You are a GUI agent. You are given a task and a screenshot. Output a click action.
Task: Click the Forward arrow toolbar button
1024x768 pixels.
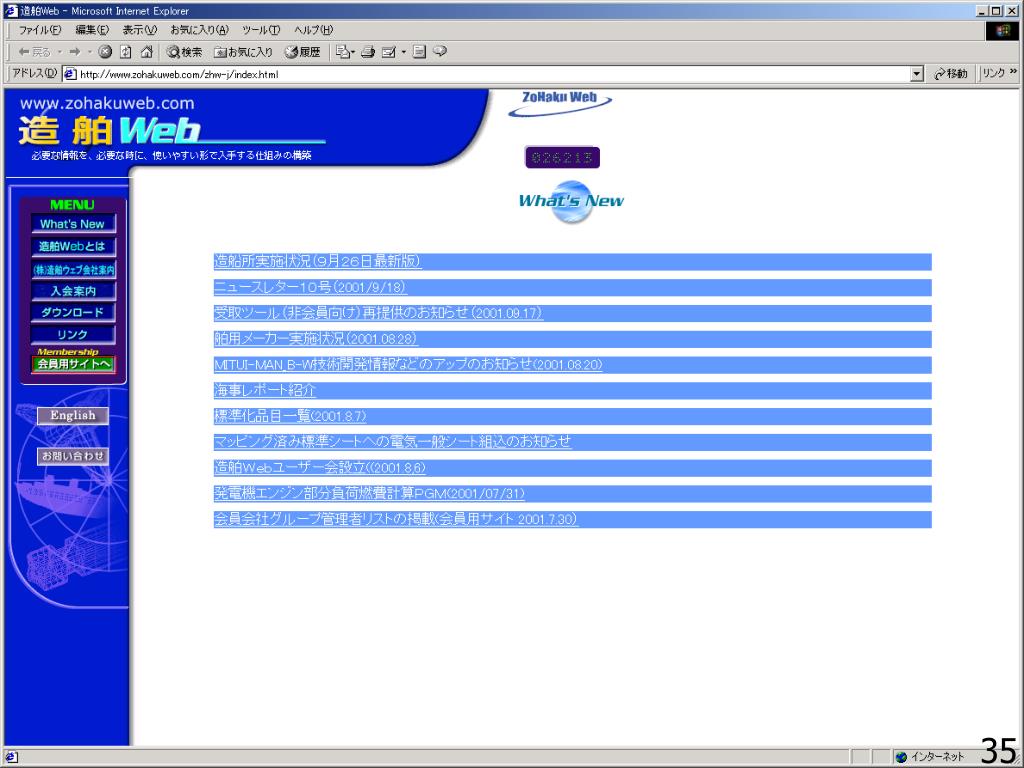point(74,52)
